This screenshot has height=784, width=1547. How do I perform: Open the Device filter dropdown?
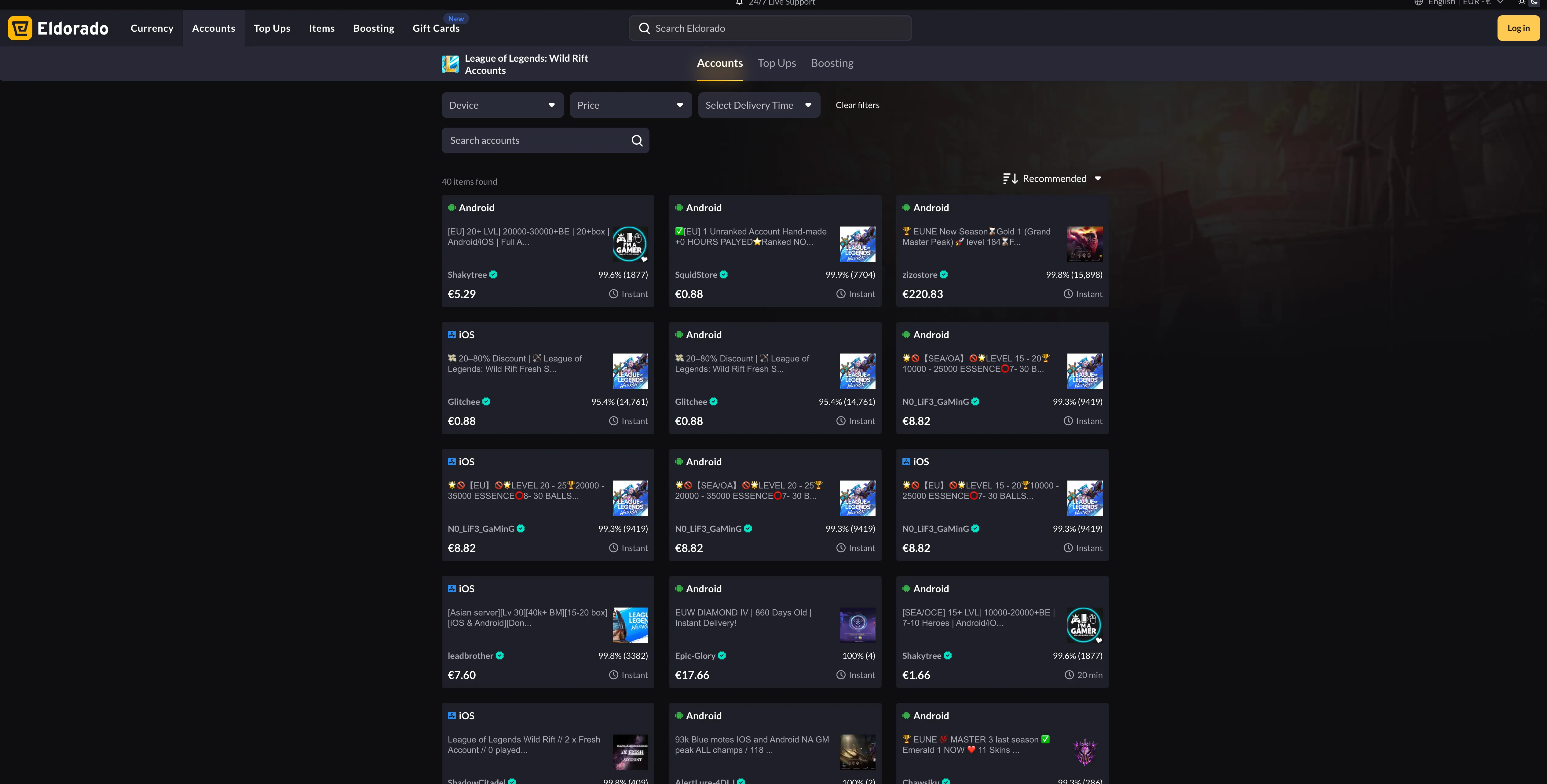pos(502,105)
